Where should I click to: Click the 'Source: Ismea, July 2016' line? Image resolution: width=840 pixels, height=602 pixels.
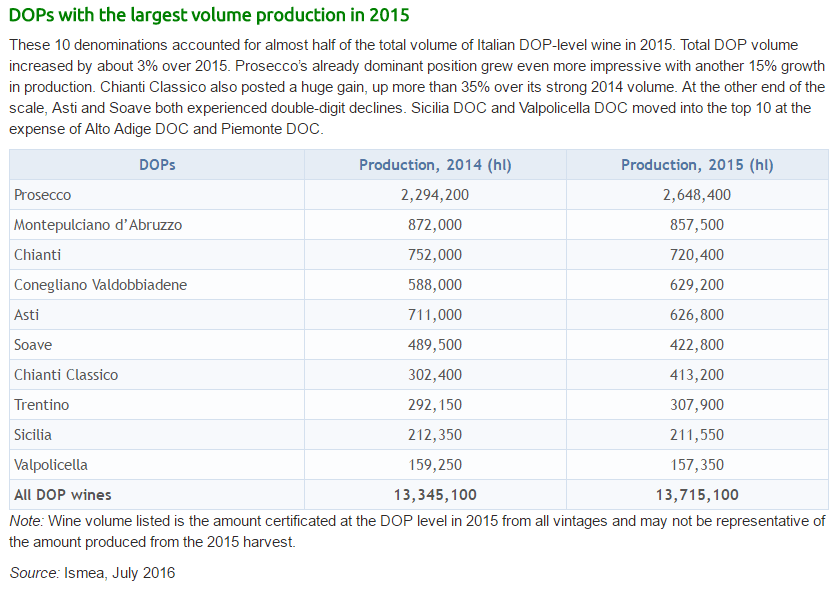coord(92,573)
